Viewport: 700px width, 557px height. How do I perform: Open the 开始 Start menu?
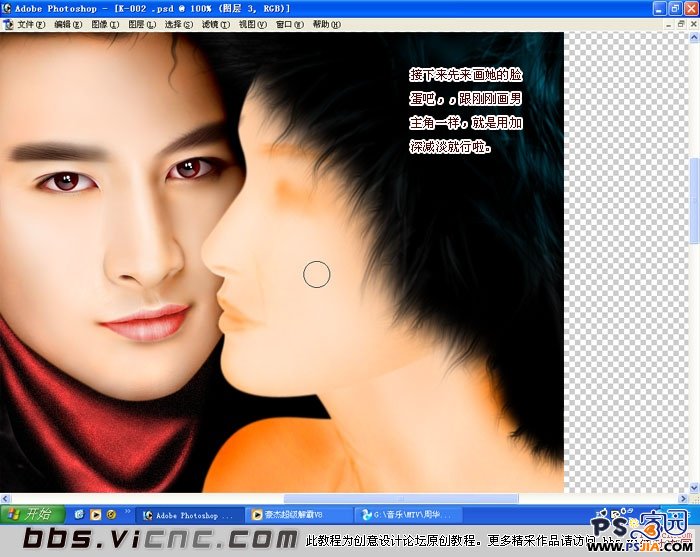click(x=33, y=515)
